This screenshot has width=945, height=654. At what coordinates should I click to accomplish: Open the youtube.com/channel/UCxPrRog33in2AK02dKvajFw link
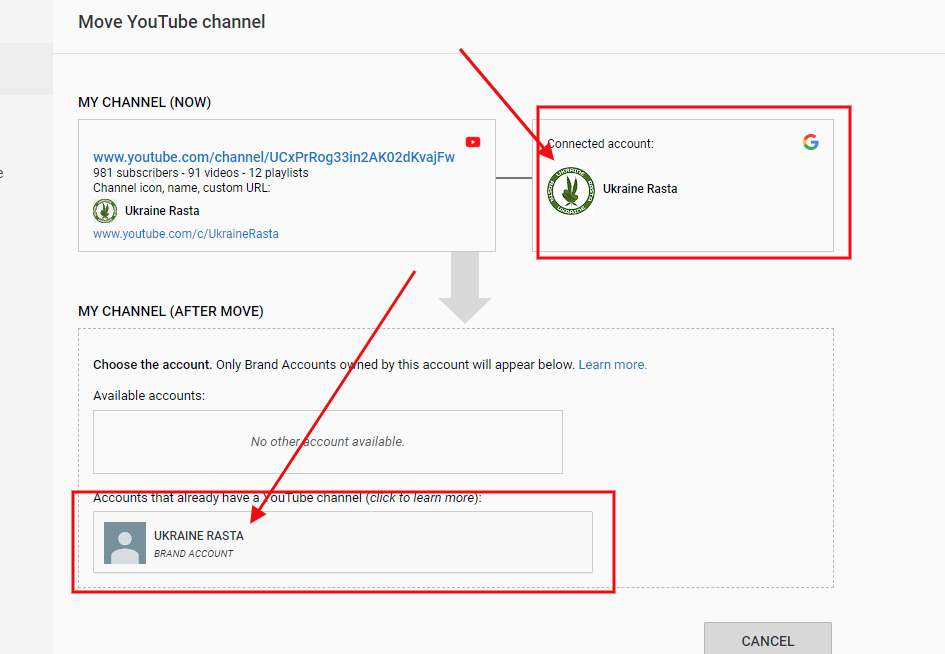click(x=274, y=157)
